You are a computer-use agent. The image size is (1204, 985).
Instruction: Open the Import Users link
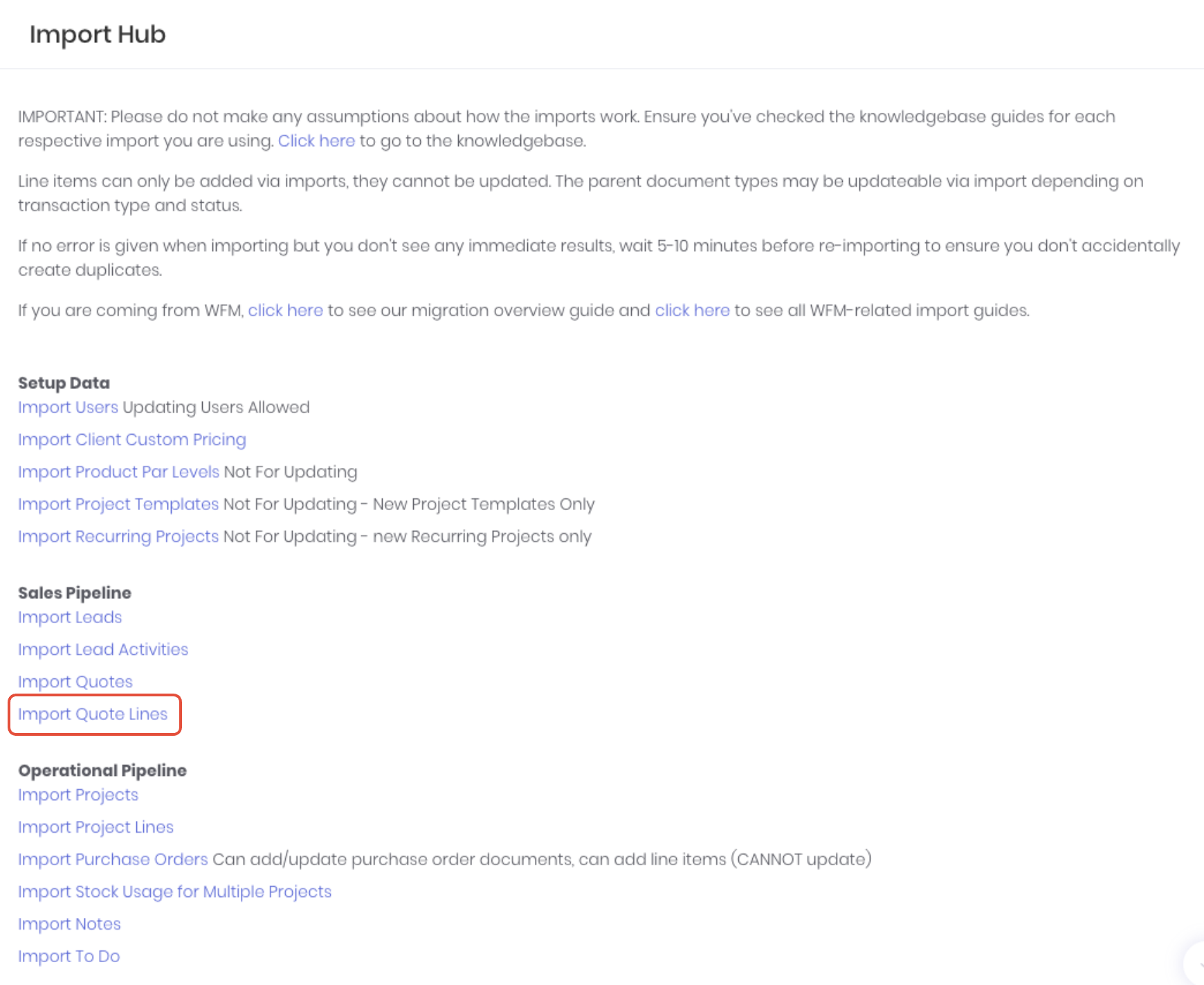tap(68, 407)
